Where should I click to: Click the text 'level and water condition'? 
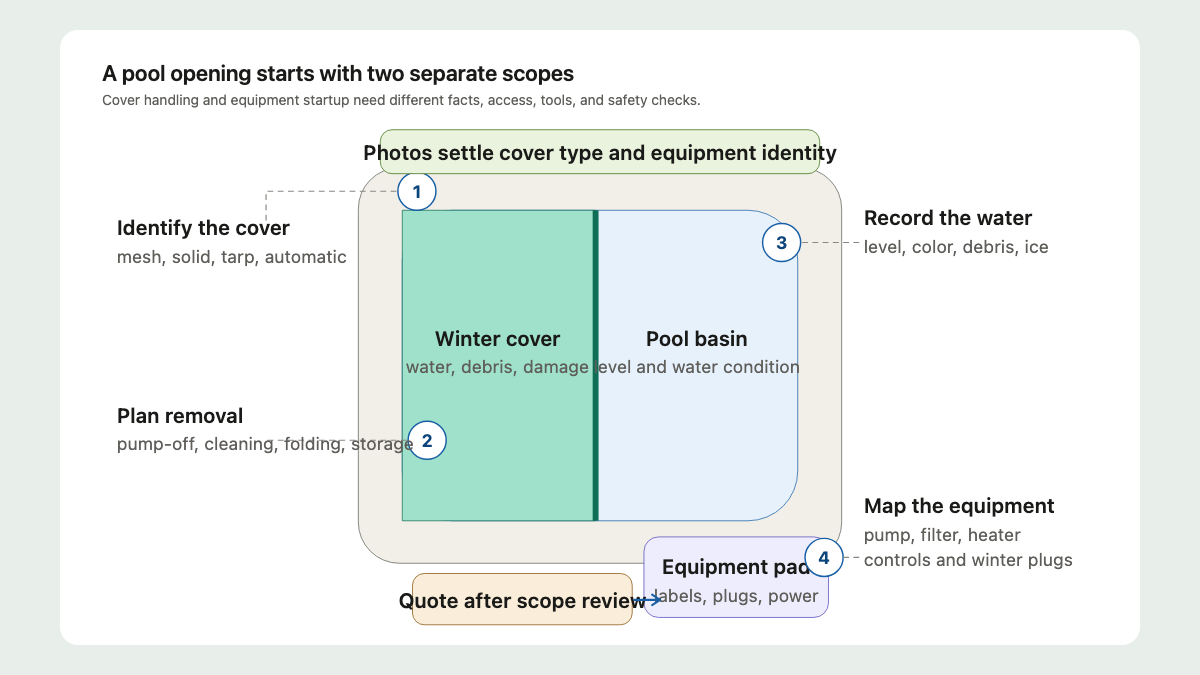pyautogui.click(x=697, y=367)
